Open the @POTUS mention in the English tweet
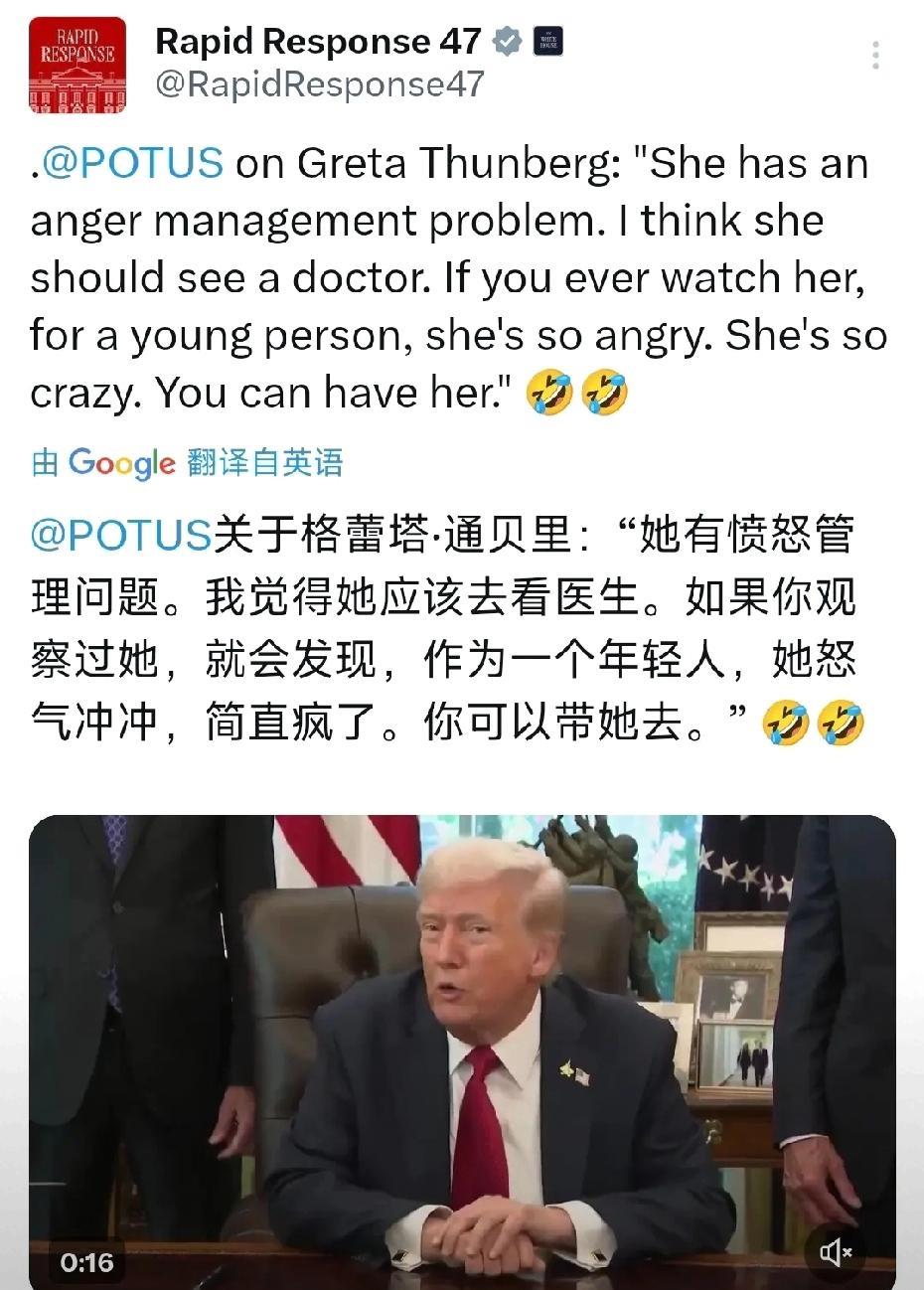The height and width of the screenshot is (1290, 924). click(132, 163)
